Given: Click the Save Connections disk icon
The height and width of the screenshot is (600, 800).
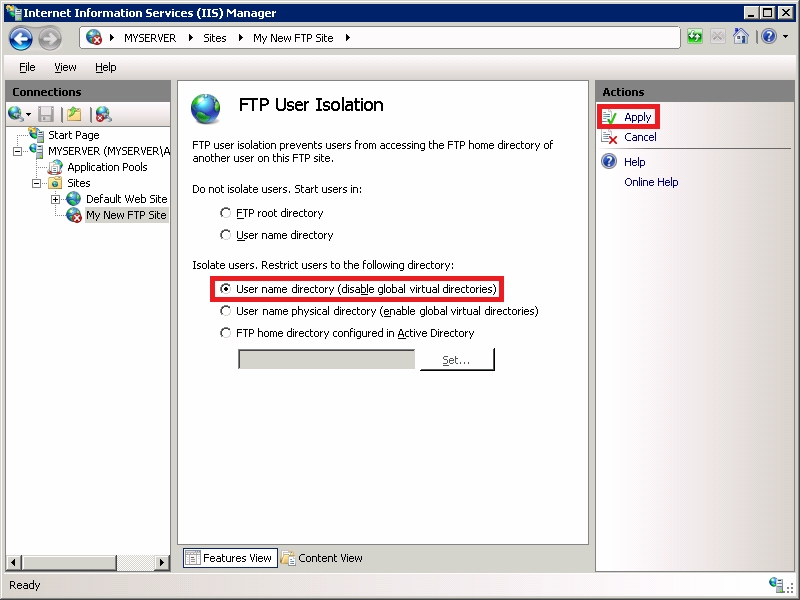Looking at the screenshot, I should coord(46,114).
